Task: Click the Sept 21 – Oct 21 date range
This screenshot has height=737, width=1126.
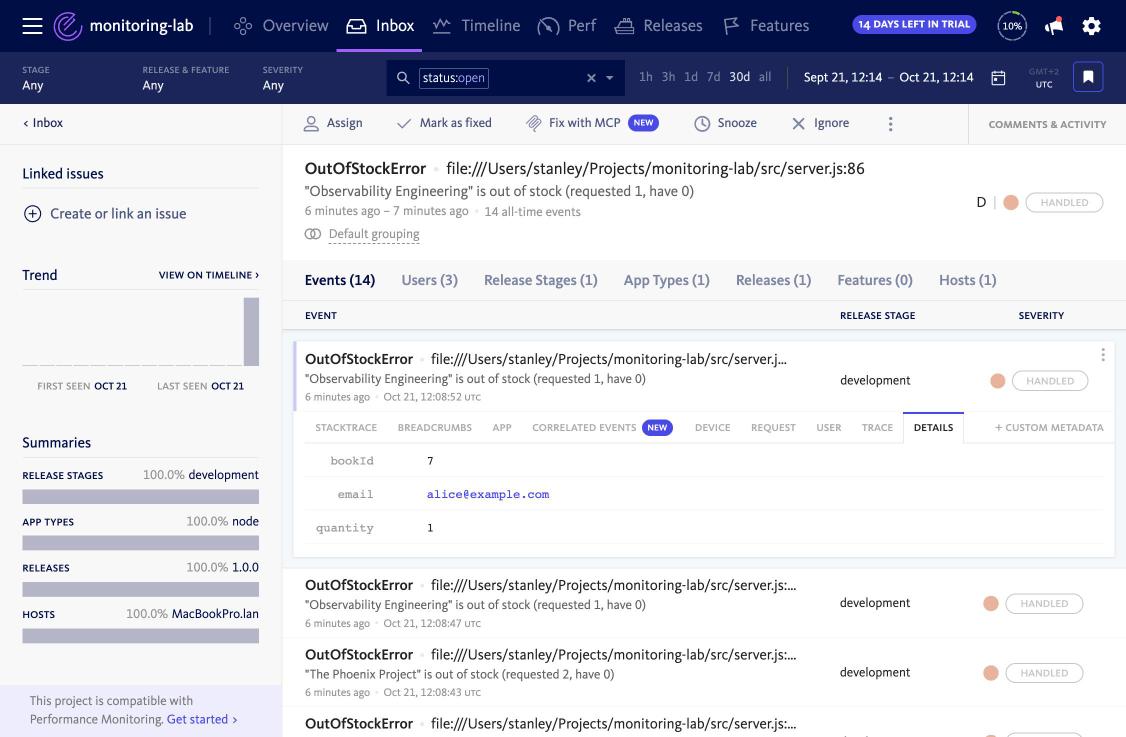Action: tap(888, 77)
